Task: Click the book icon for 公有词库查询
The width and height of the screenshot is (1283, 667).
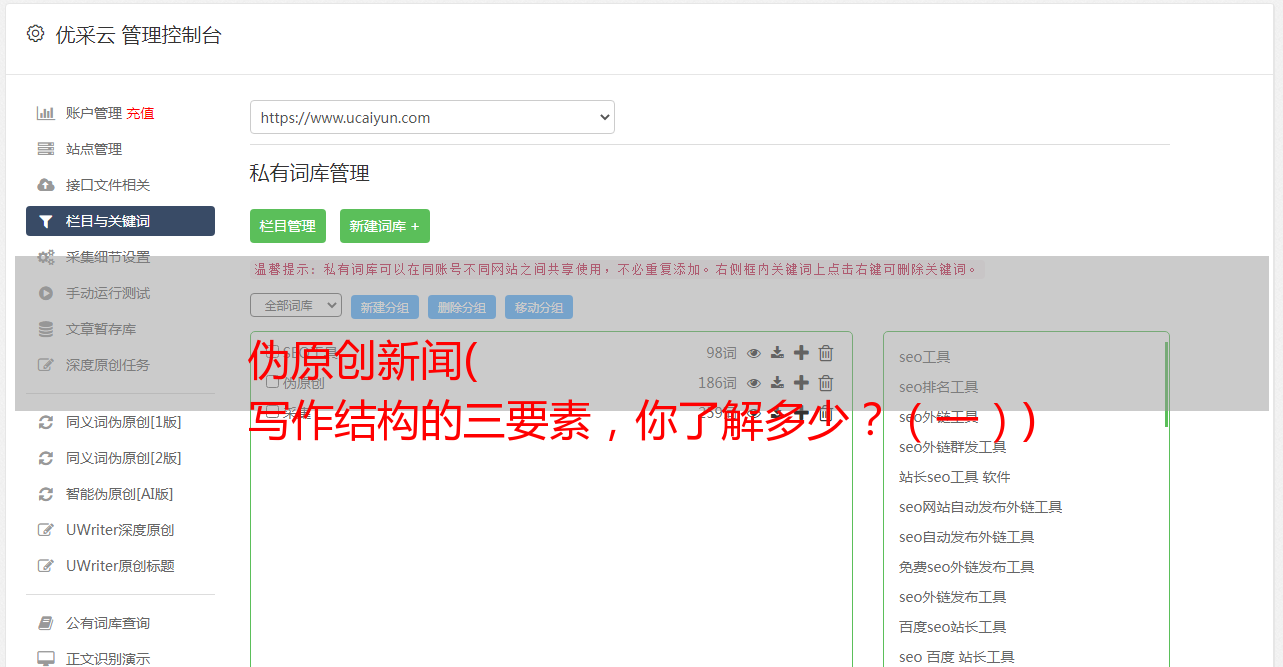Action: click(45, 623)
